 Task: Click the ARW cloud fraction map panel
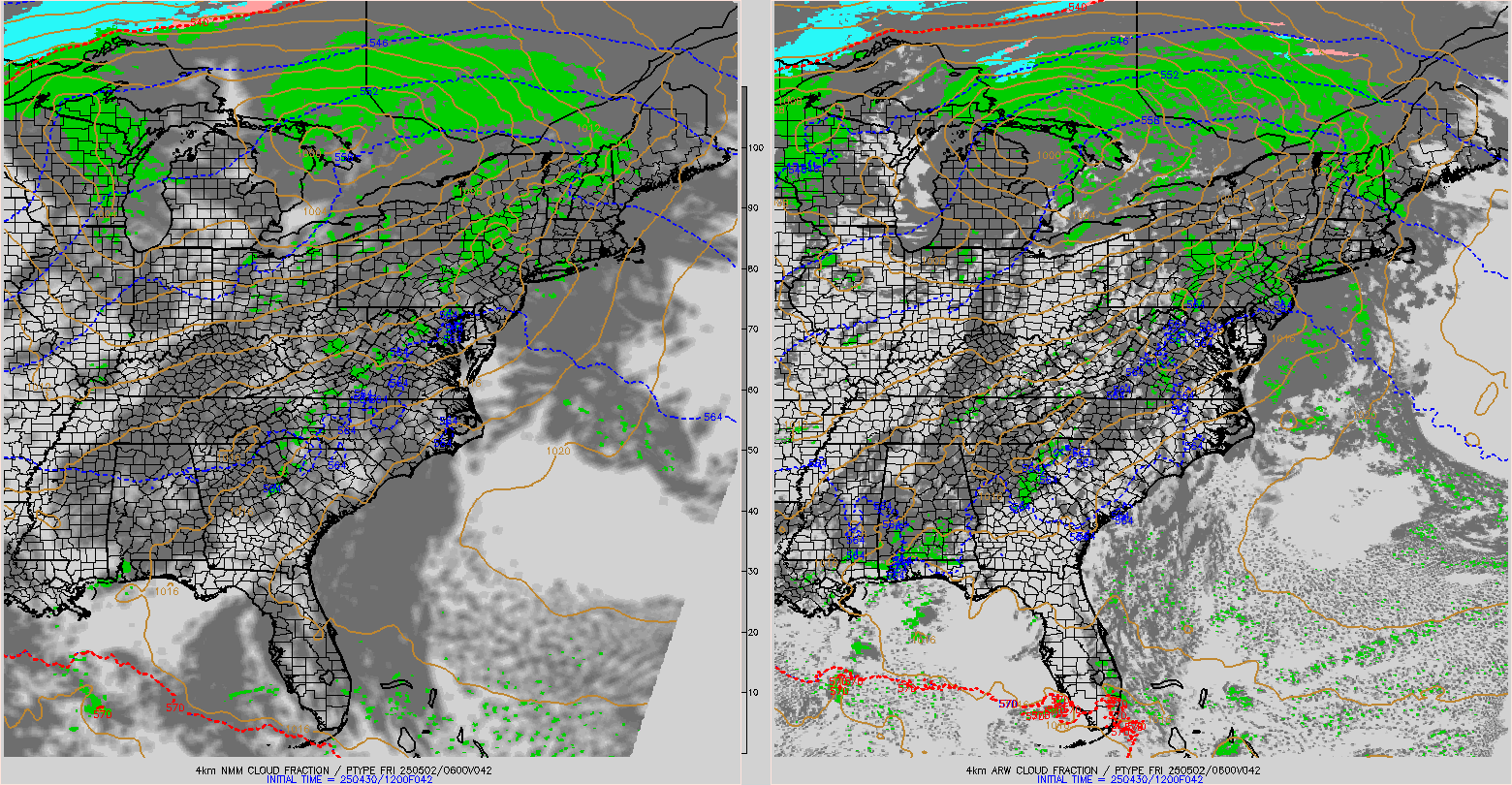[1141, 379]
